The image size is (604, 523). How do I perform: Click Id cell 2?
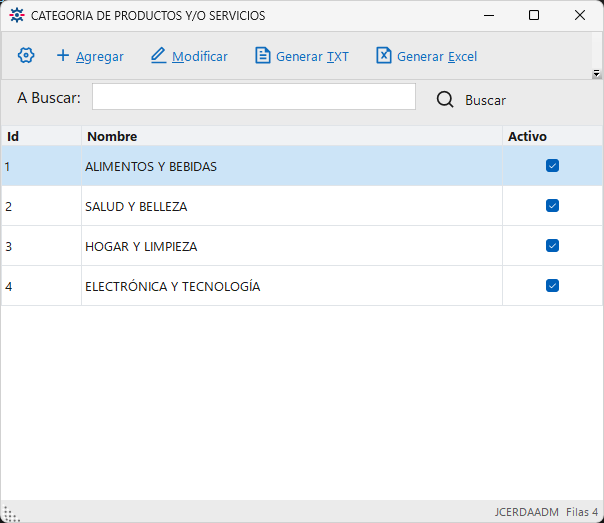41,206
